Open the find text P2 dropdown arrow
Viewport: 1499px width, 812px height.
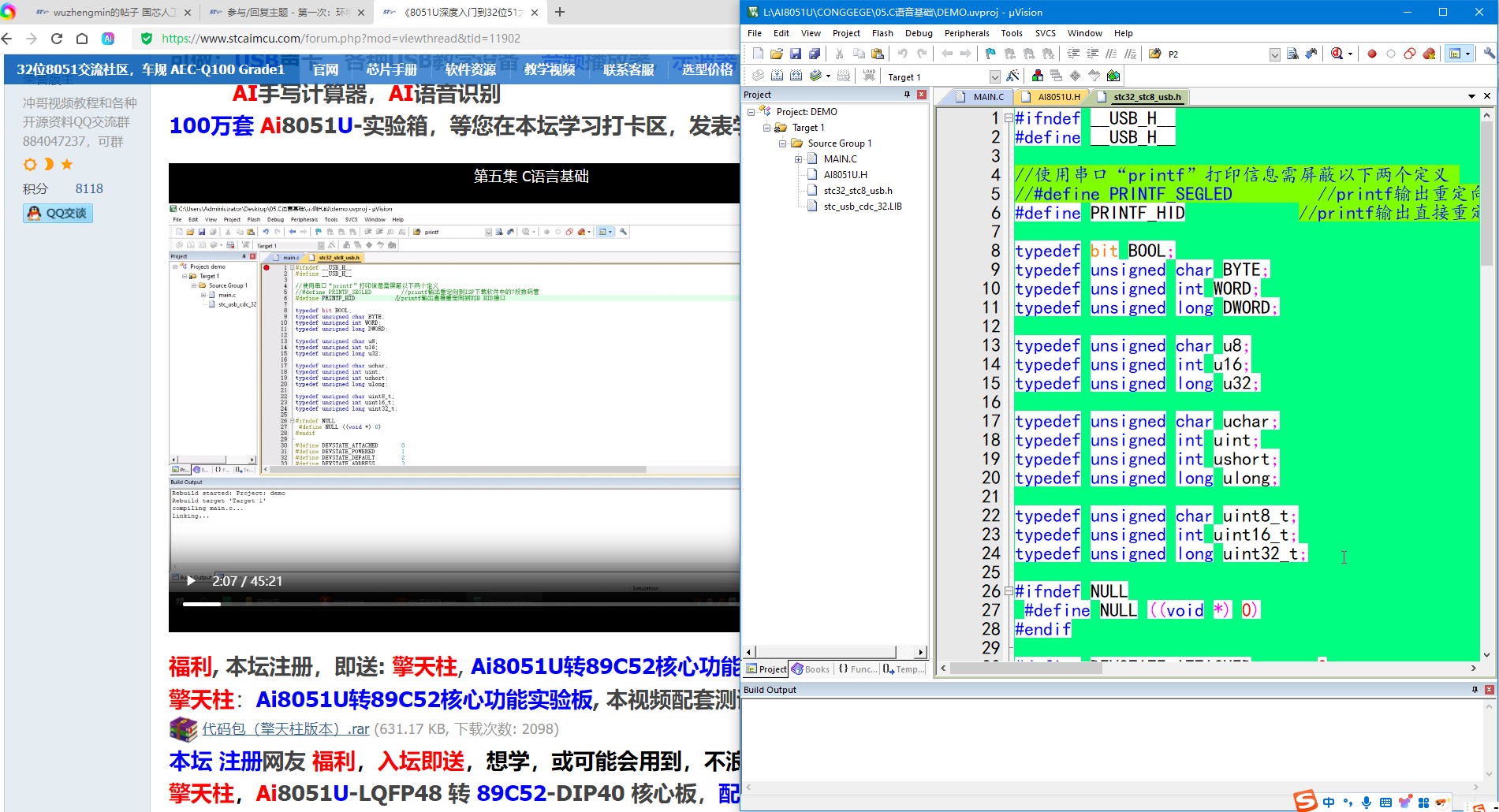click(x=1274, y=54)
